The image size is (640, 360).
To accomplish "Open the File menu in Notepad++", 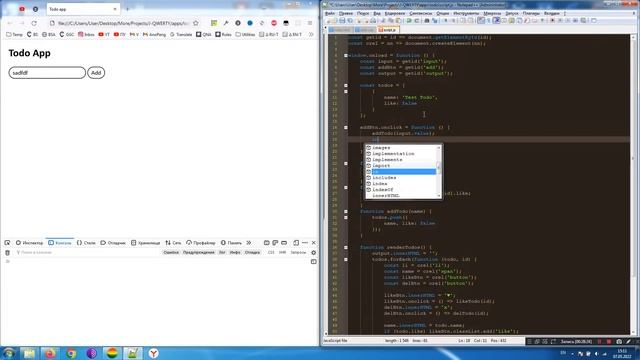I will pos(330,13).
